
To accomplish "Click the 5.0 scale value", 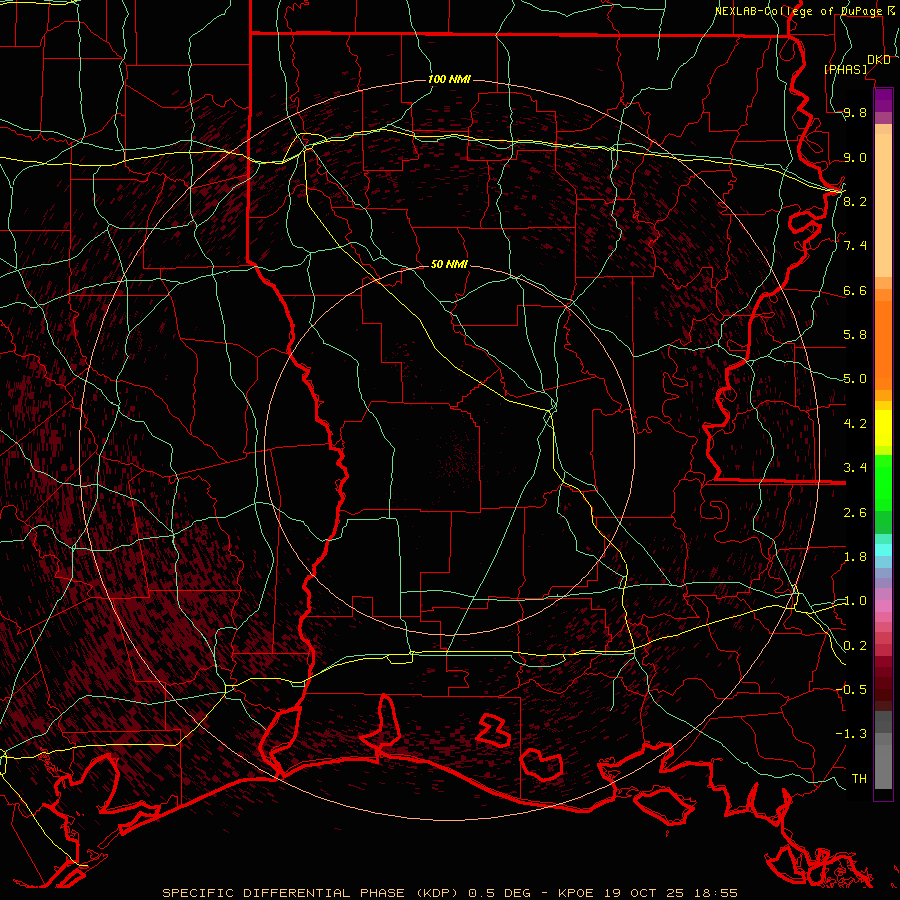I will pyautogui.click(x=855, y=379).
